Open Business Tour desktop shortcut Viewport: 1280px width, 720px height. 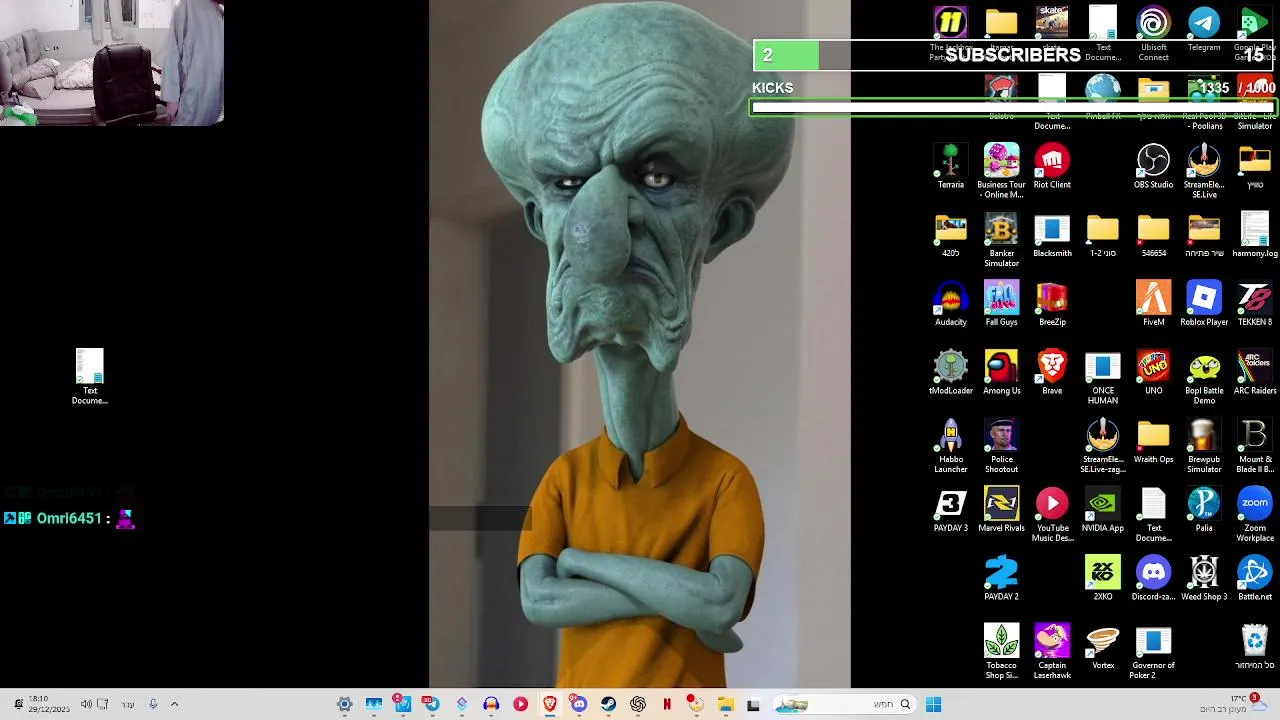[x=1001, y=171]
